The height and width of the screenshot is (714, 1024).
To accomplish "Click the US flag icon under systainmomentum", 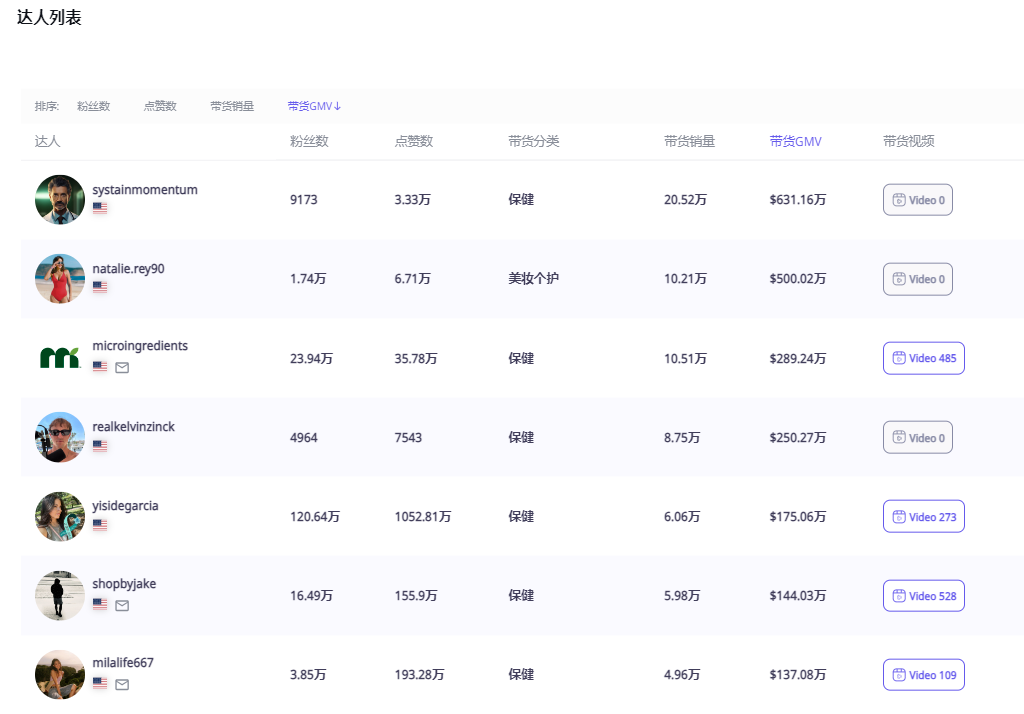I will point(100,208).
